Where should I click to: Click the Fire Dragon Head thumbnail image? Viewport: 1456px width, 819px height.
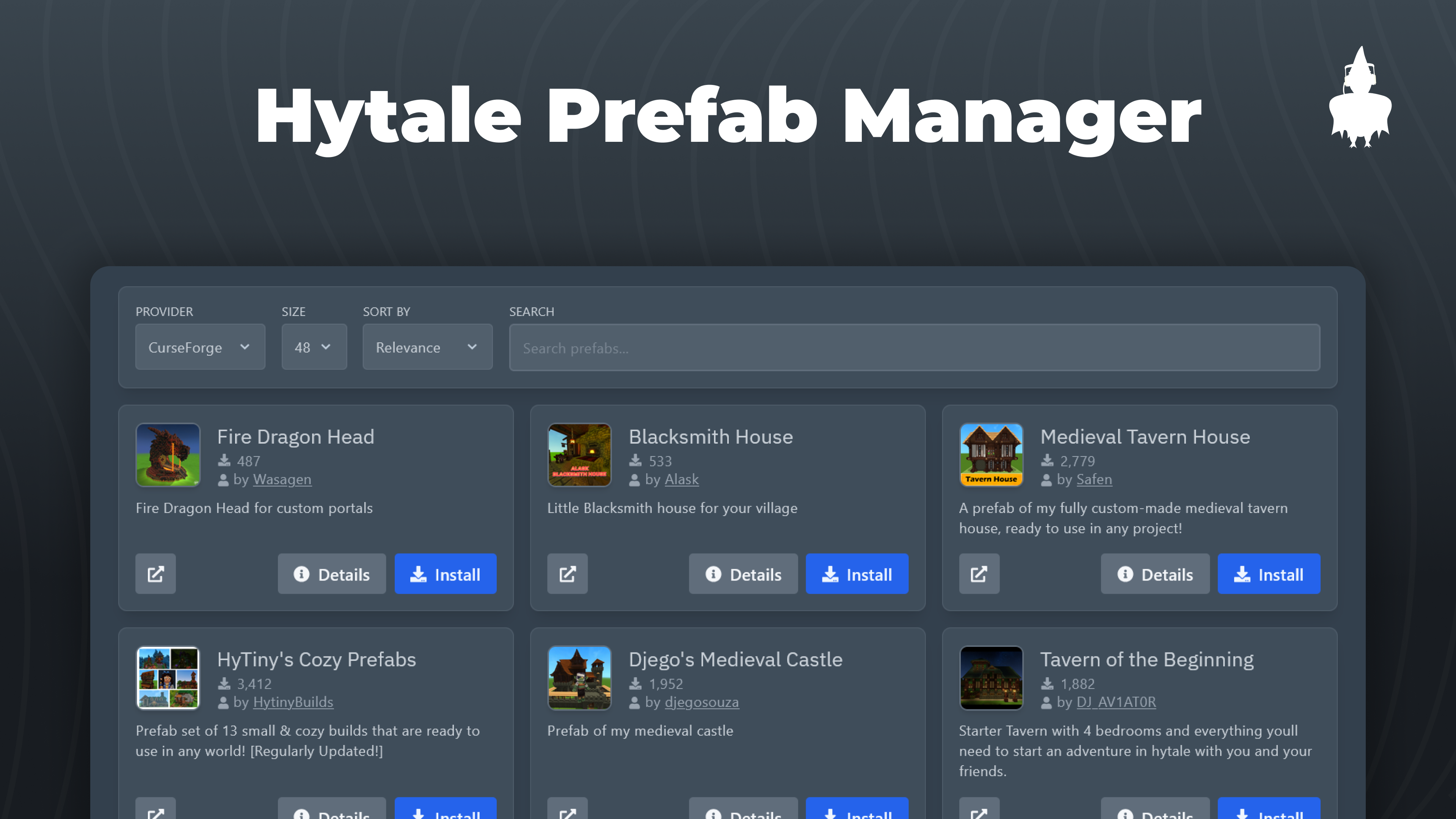168,455
